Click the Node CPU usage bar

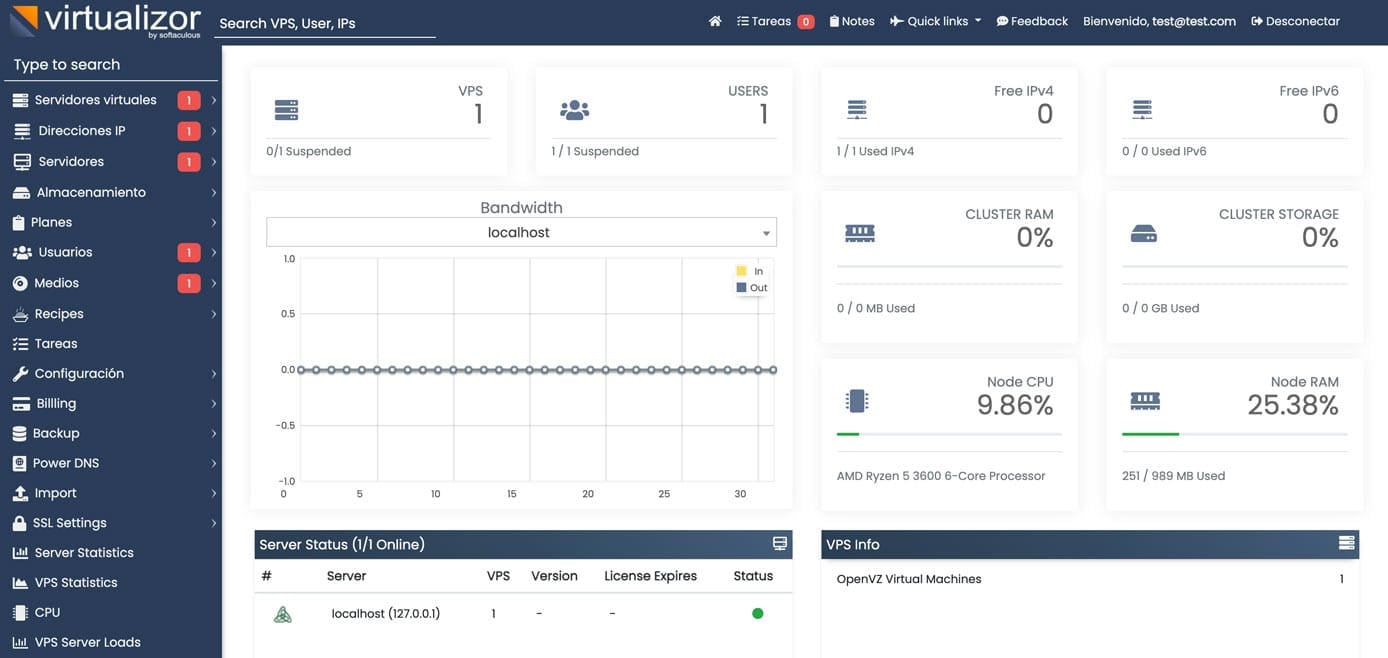[948, 435]
